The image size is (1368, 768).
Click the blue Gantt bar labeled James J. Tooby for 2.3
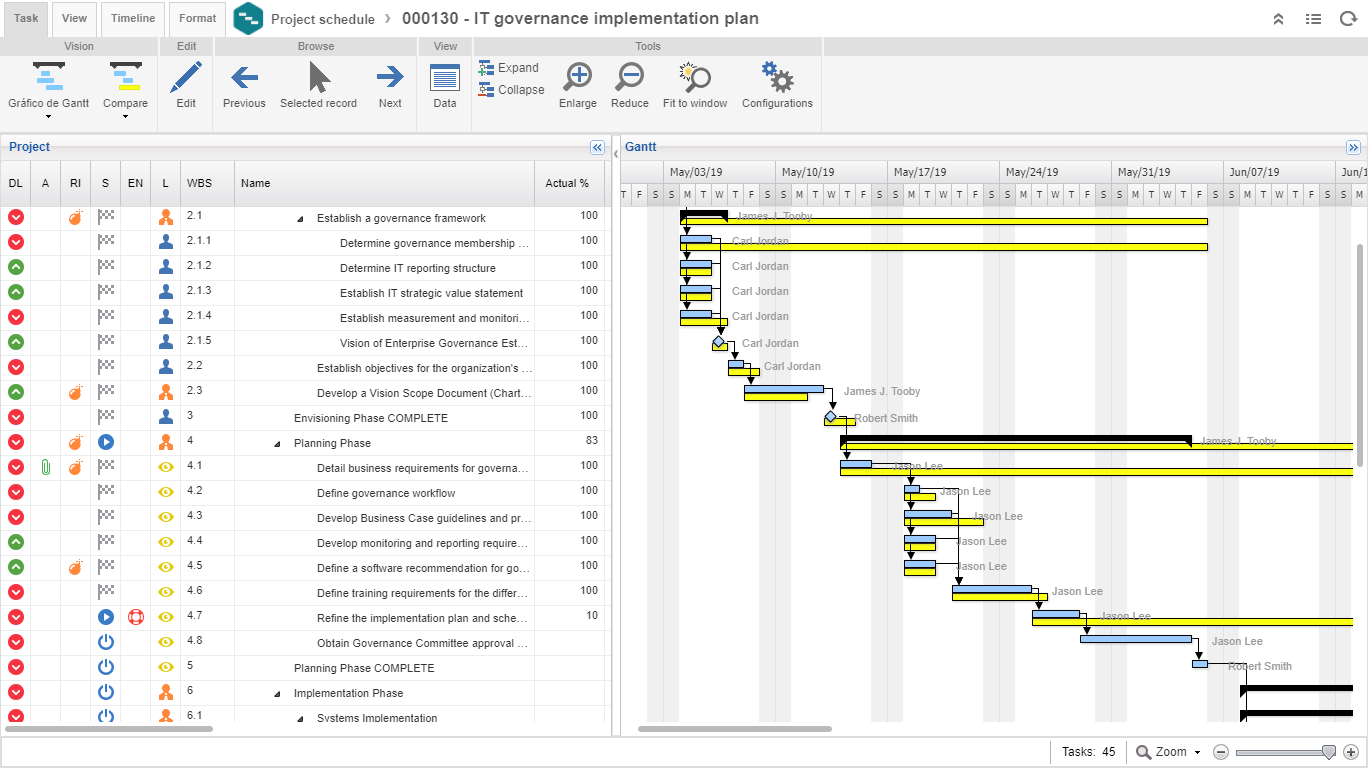coord(784,389)
